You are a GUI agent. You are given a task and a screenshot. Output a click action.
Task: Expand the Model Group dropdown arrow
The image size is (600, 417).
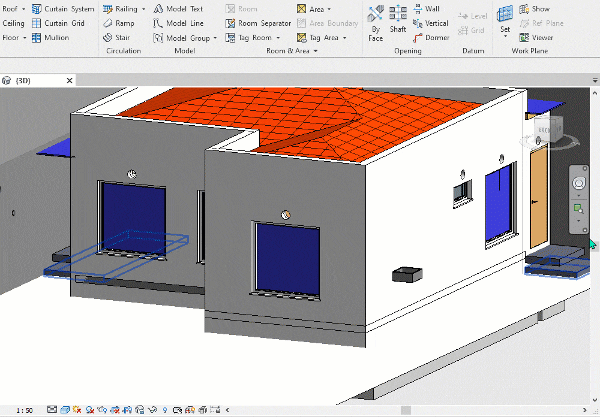coord(215,38)
